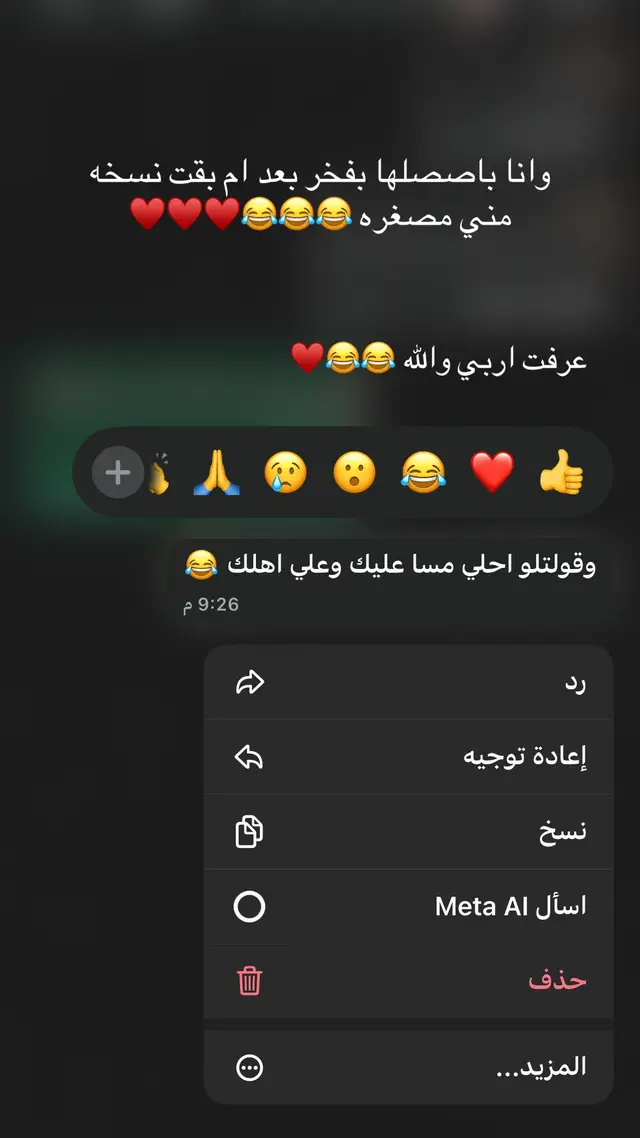Open more reactions with the plus button
The width and height of the screenshot is (640, 1138).
click(x=118, y=472)
